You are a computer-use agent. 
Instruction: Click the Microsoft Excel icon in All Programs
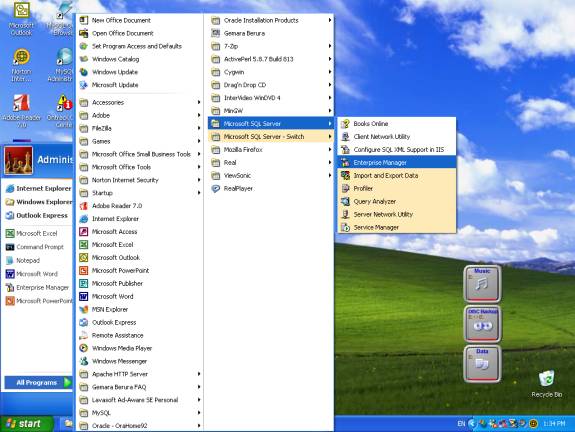click(84, 245)
